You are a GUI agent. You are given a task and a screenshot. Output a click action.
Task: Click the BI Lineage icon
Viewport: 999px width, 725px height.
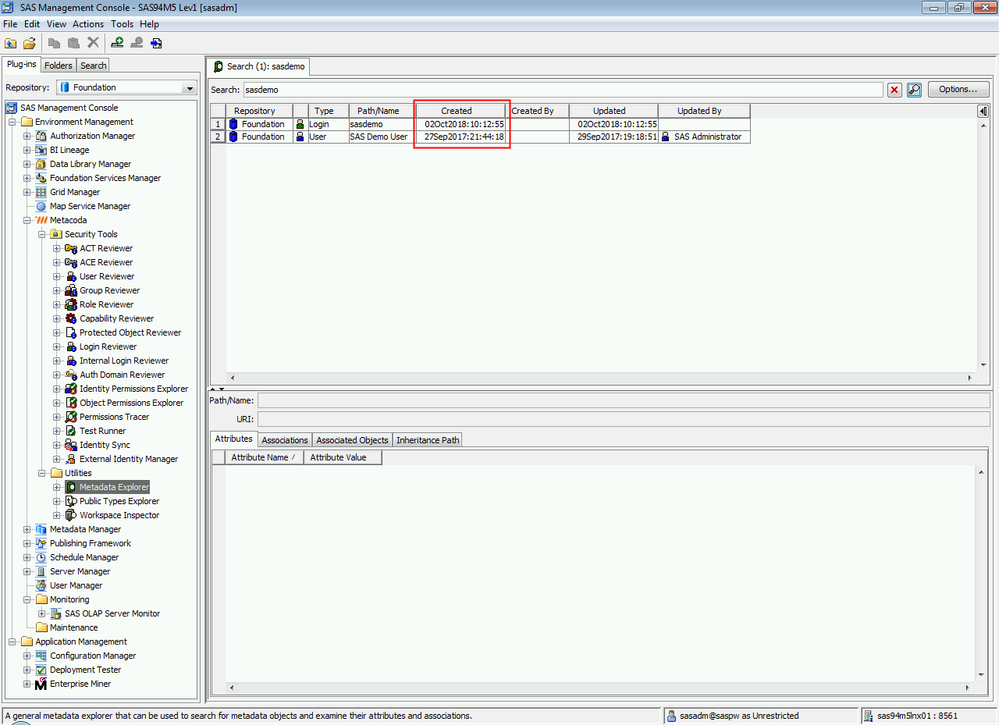click(x=41, y=150)
